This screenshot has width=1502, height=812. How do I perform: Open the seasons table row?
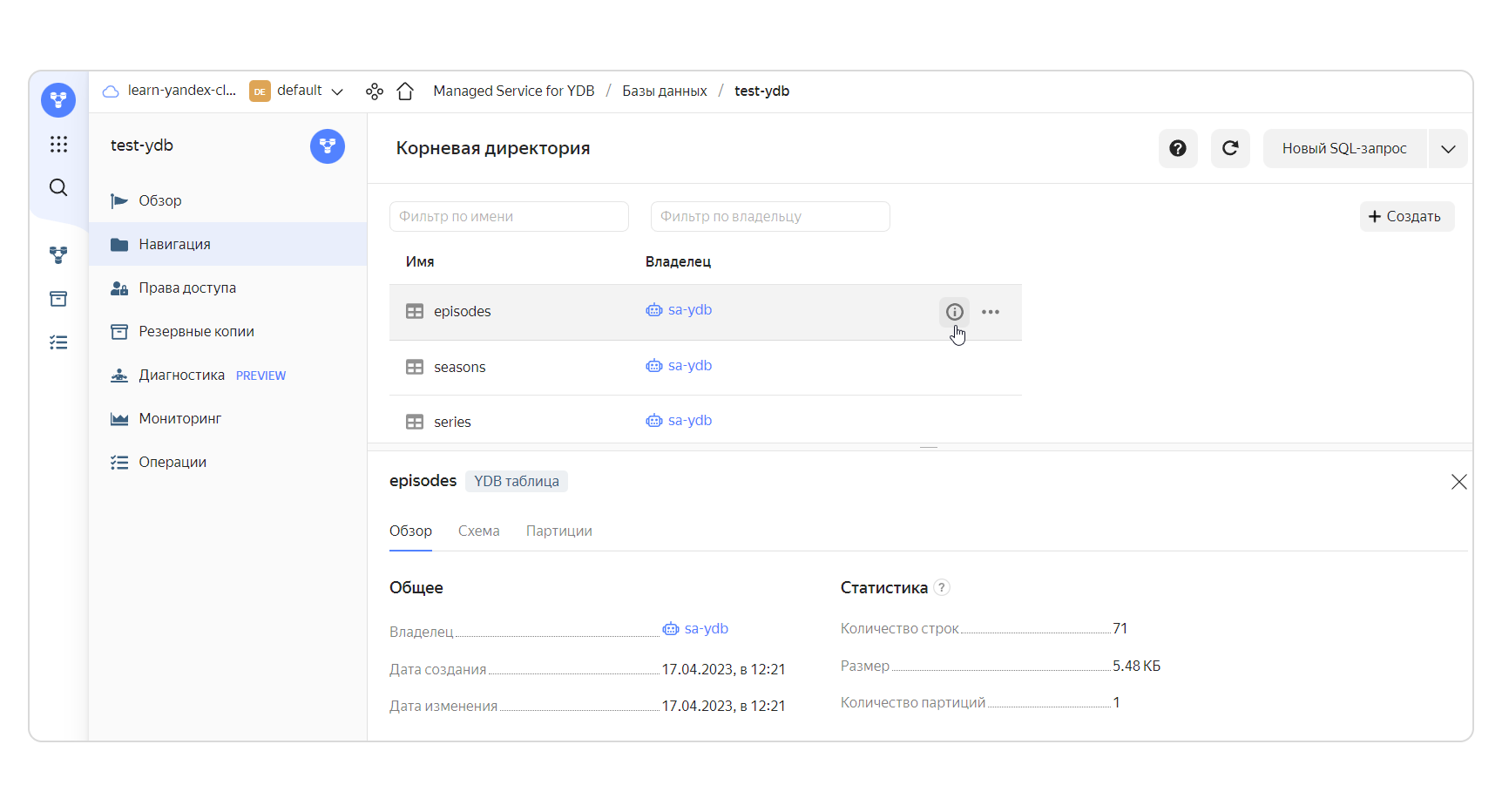point(706,367)
